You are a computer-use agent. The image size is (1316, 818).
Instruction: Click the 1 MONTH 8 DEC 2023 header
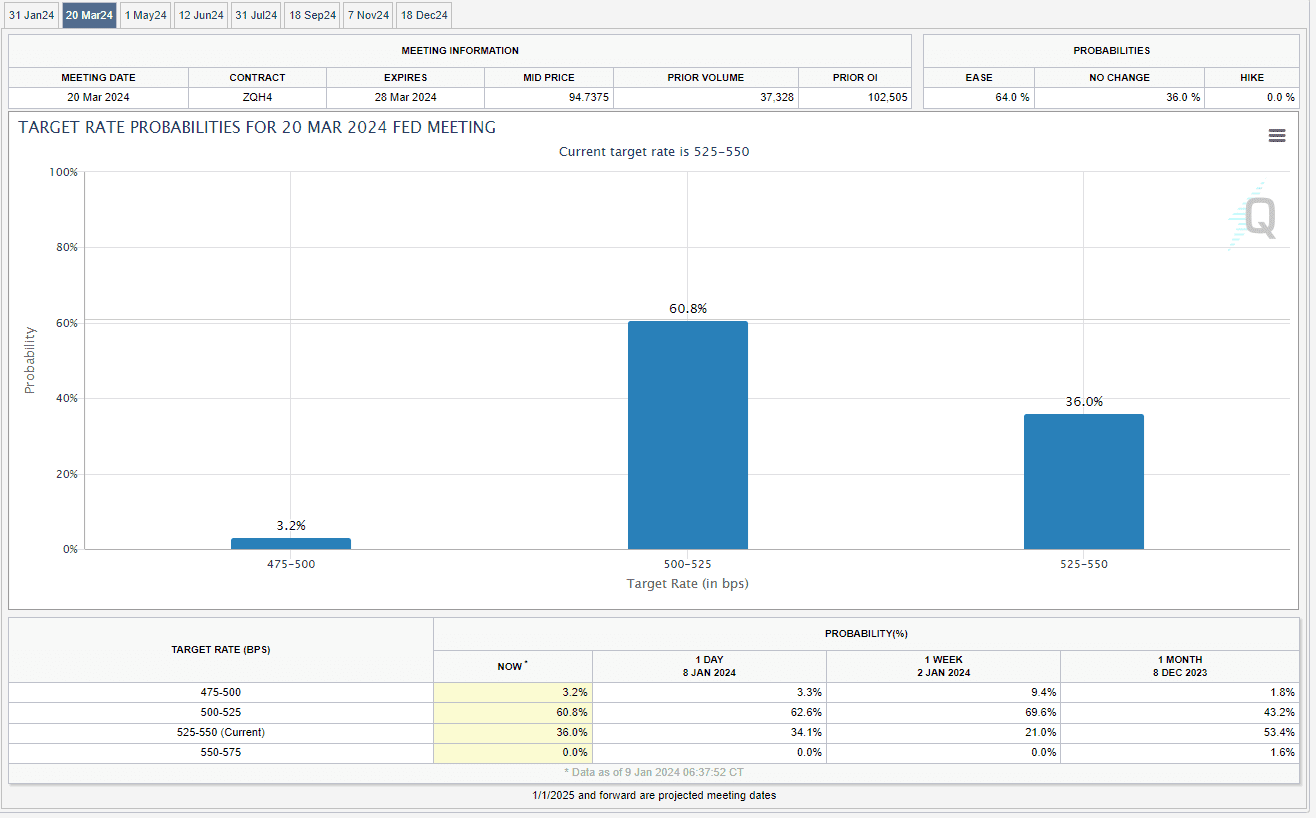(x=1182, y=666)
